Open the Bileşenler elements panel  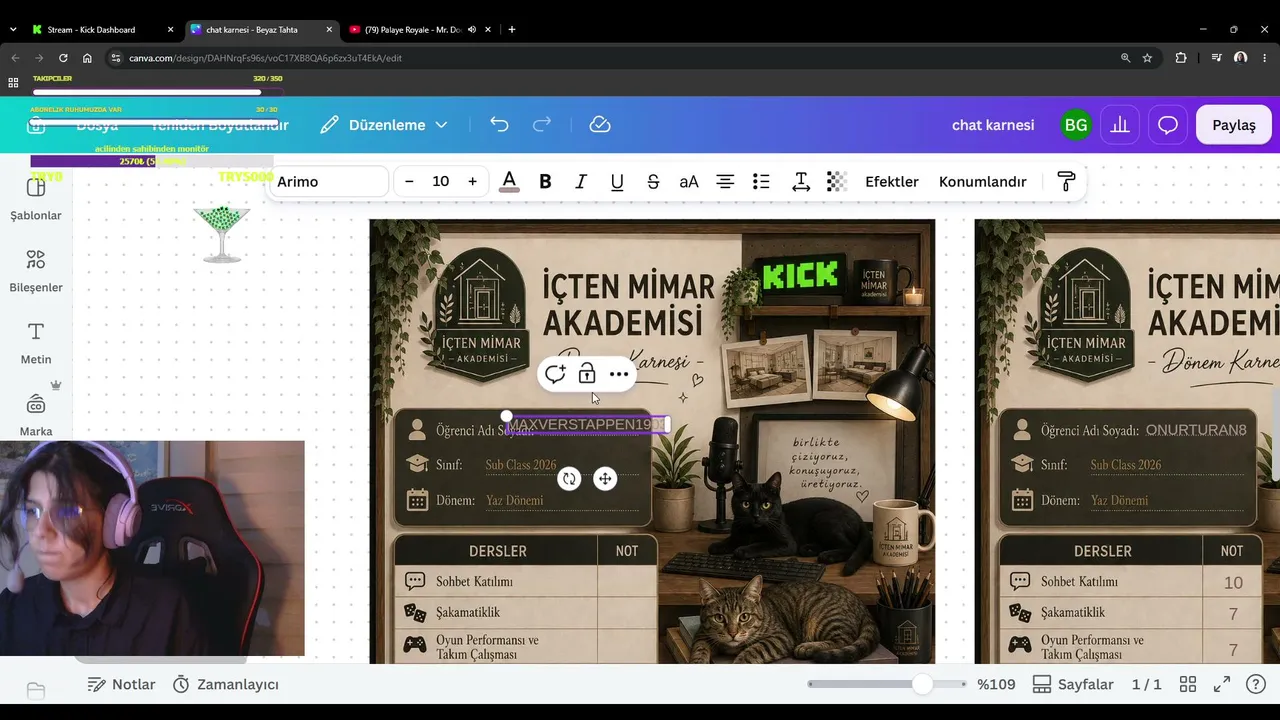coord(36,271)
